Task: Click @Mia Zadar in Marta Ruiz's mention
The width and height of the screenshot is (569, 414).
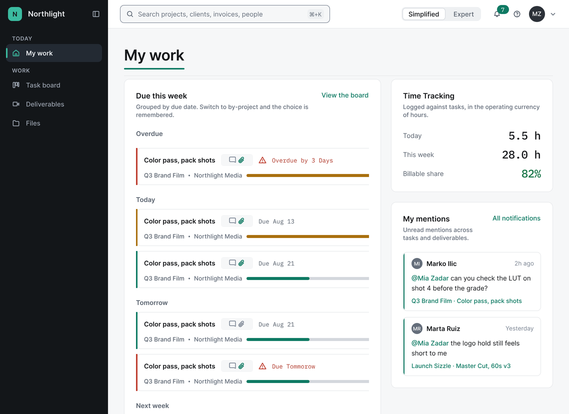Action: pyautogui.click(x=430, y=343)
